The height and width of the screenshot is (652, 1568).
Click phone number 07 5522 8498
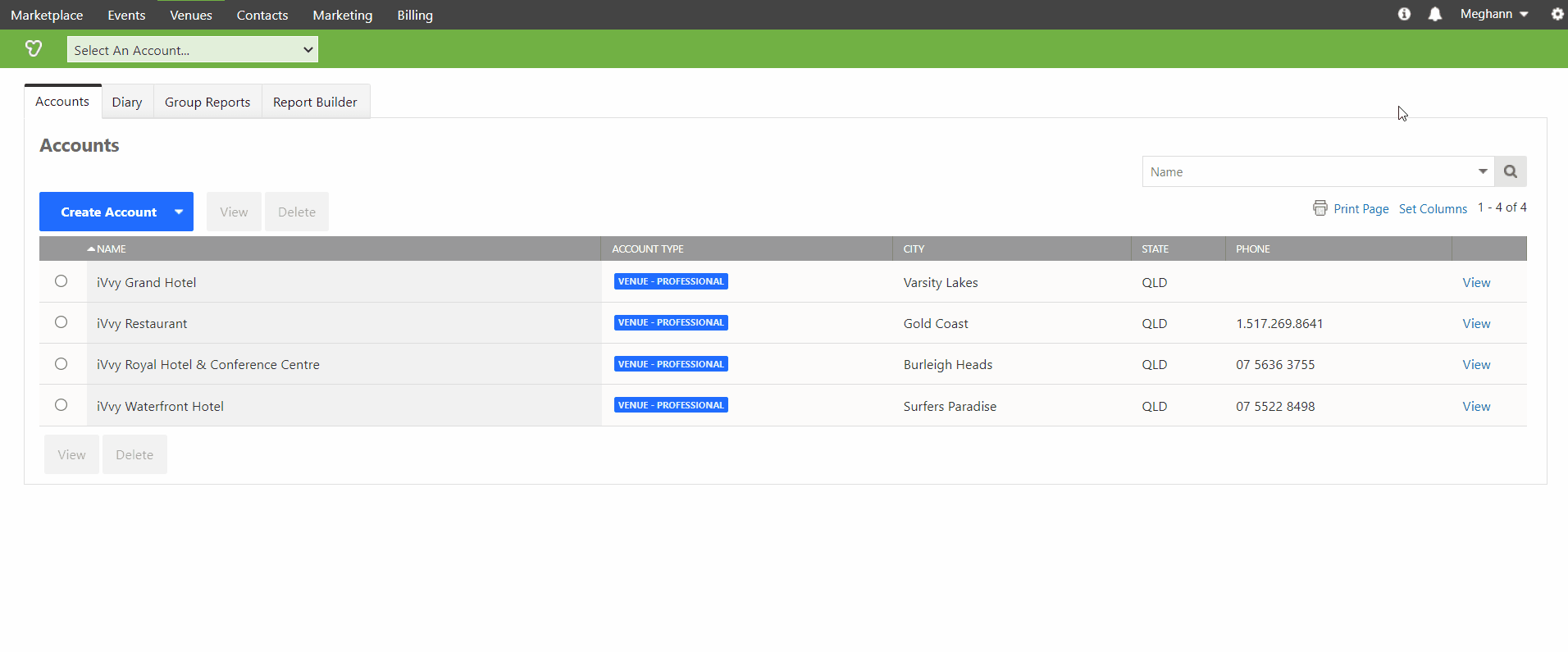[x=1275, y=406]
